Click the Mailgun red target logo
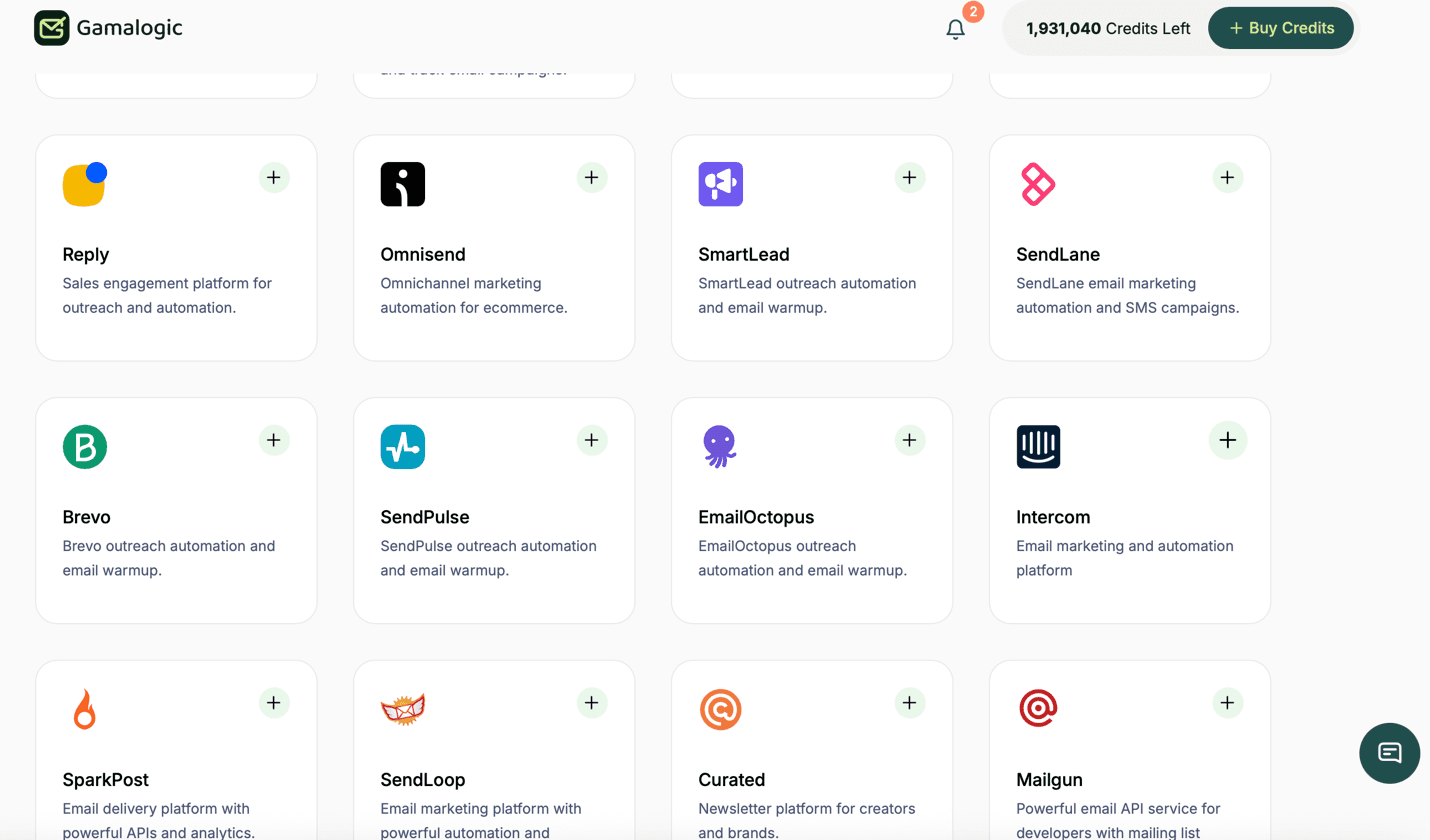Screen dimensions: 1430x840 (1038, 709)
